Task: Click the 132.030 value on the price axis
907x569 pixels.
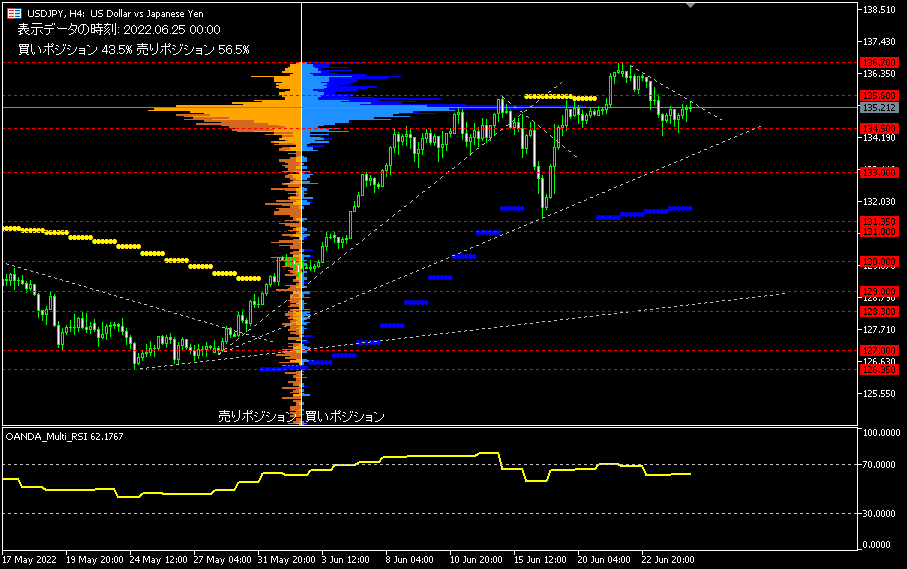Action: coord(879,201)
